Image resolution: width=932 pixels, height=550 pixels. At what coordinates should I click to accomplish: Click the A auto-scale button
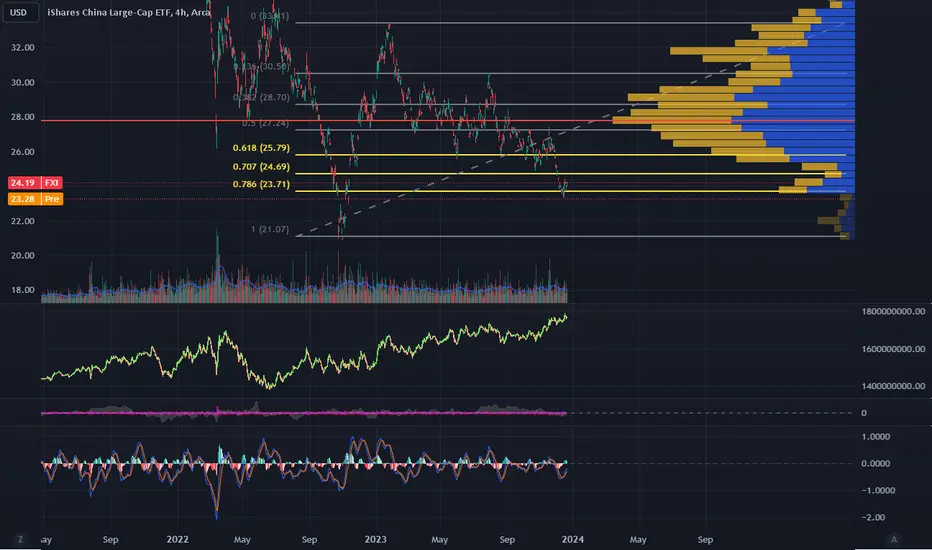coord(893,539)
